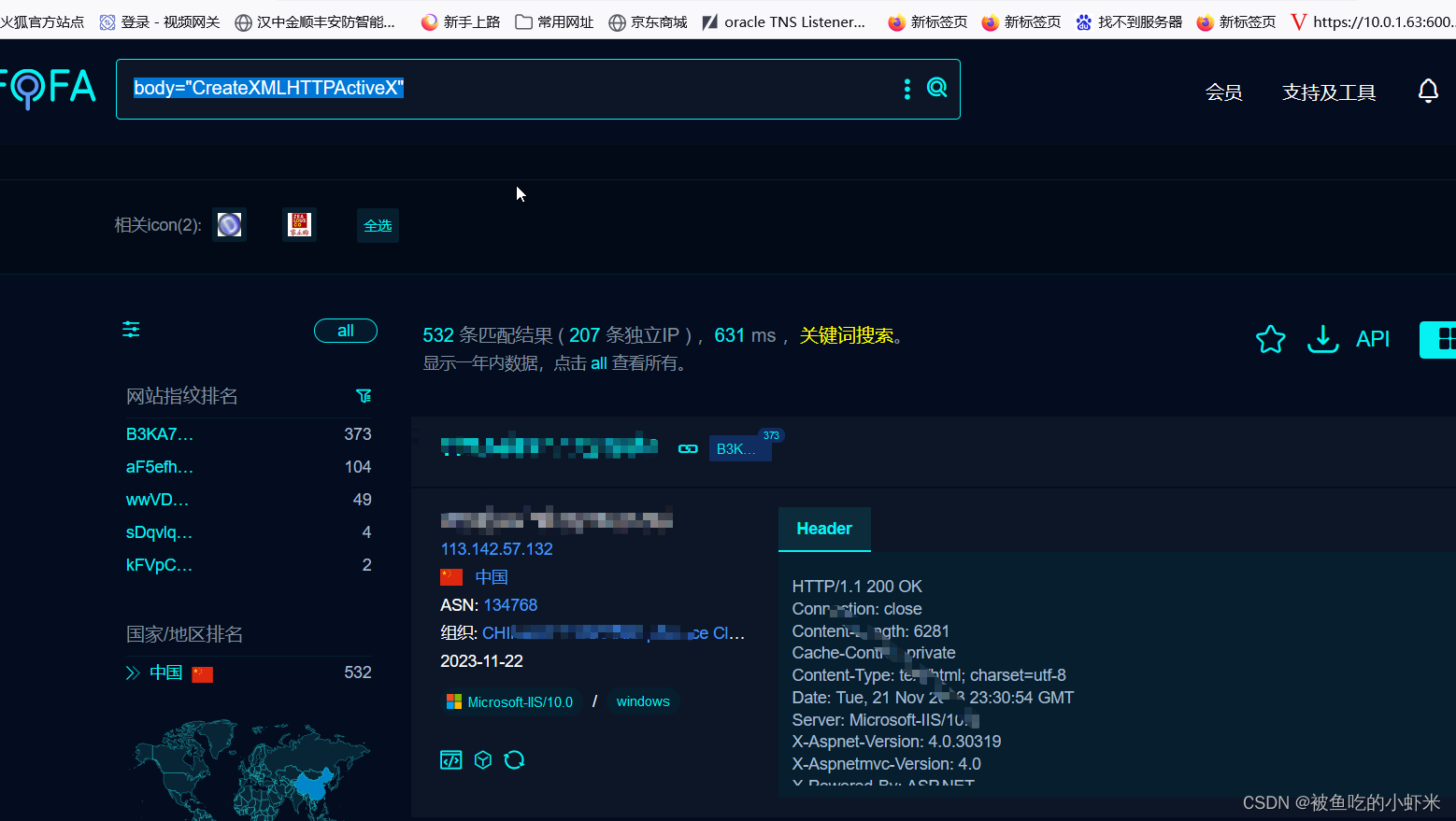
Task: Select the first related icon thumbnail
Action: [229, 224]
